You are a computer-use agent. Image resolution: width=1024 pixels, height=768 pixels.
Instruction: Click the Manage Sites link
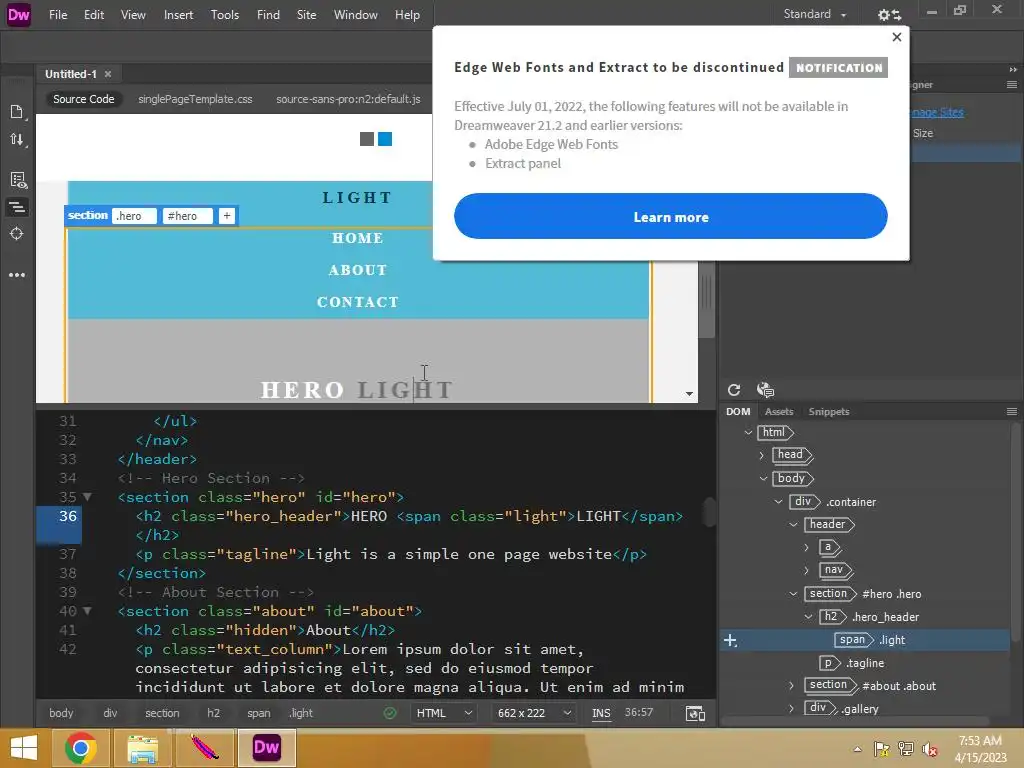pos(937,112)
